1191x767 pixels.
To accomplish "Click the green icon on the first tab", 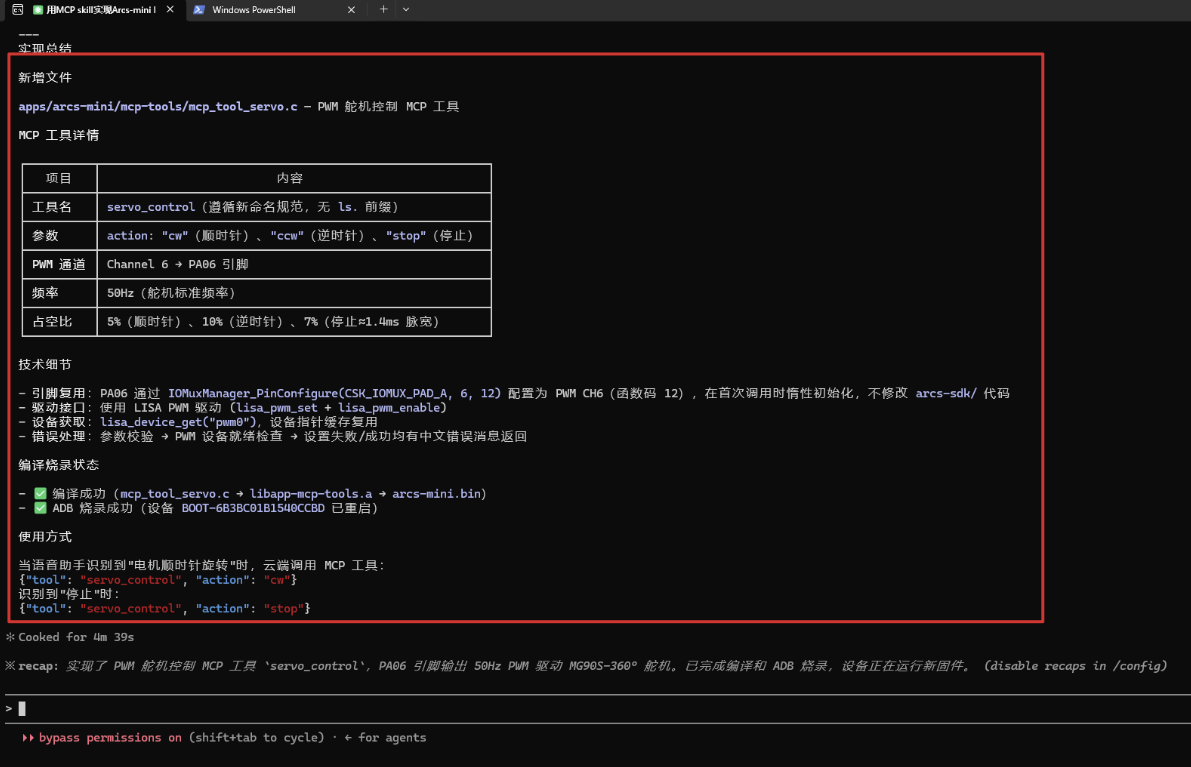I will [38, 10].
